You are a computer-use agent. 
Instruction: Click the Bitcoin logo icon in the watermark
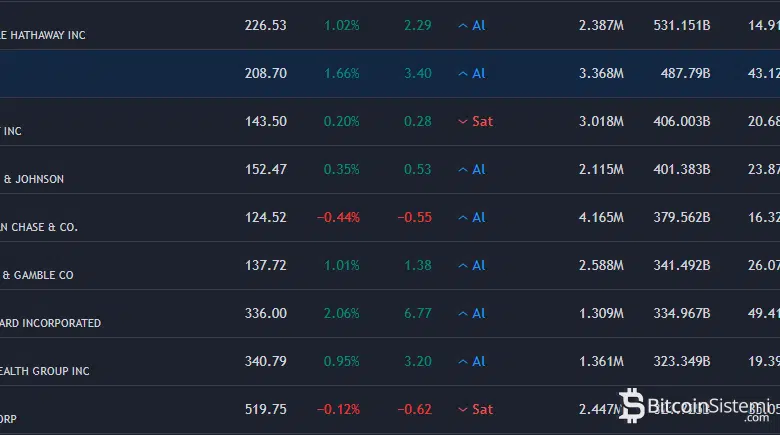point(632,405)
